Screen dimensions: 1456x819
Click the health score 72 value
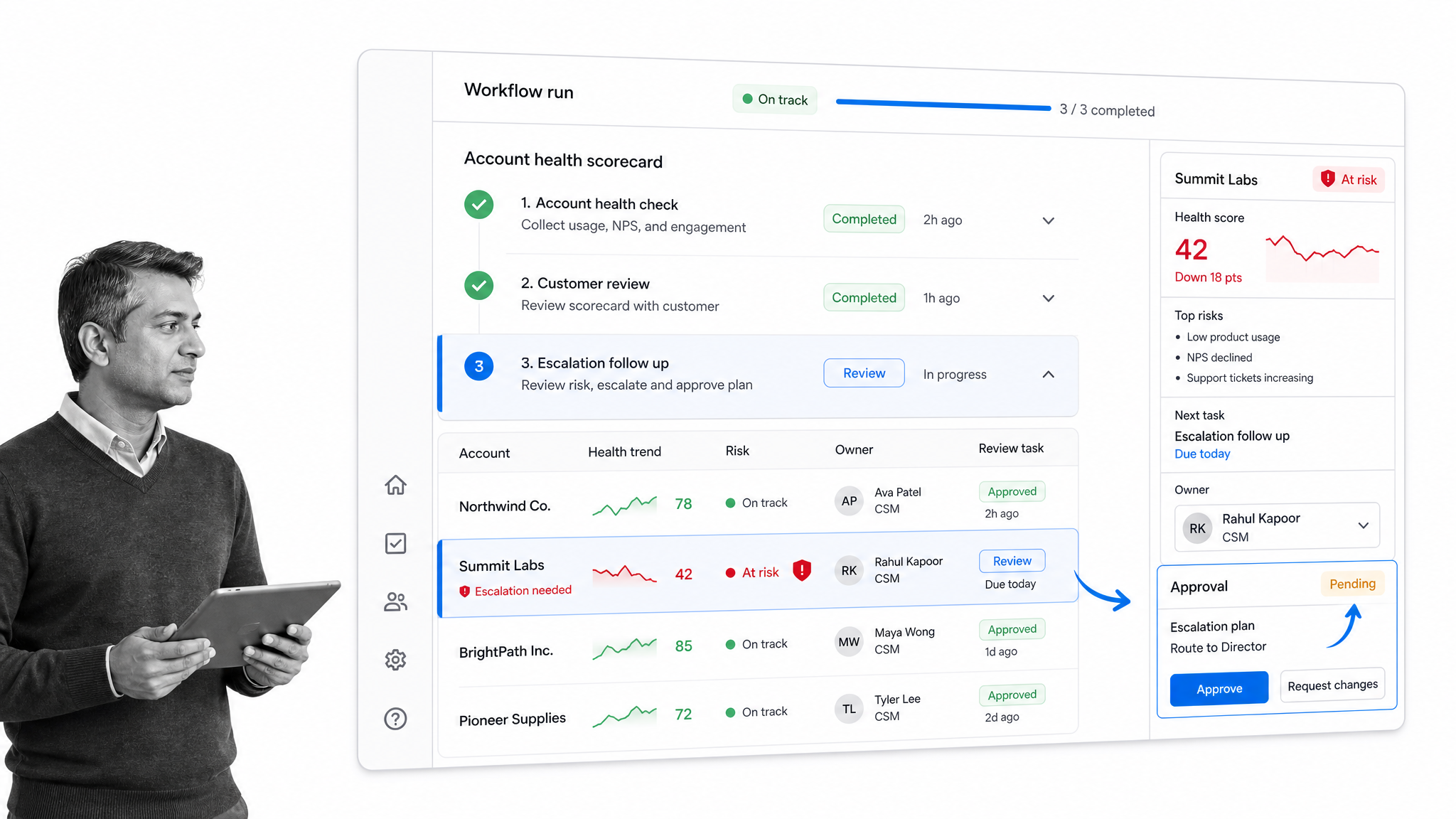pos(683,714)
